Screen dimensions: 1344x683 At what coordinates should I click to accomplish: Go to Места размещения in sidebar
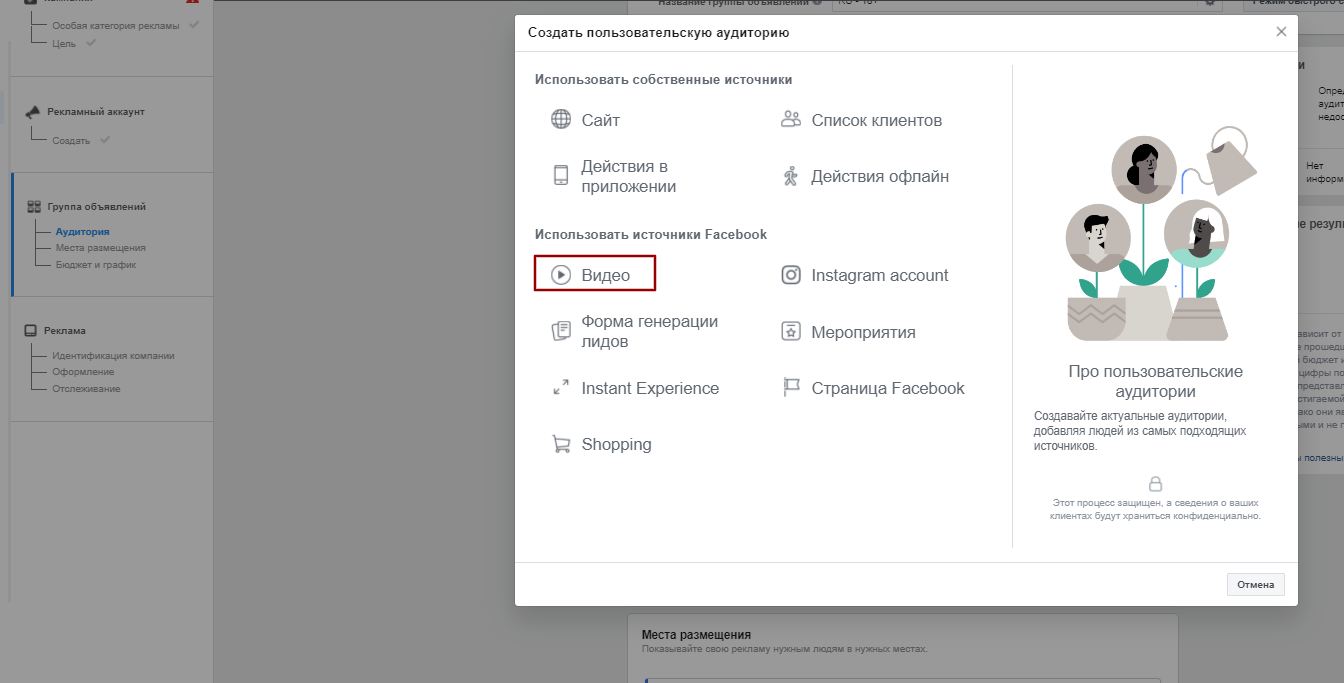[x=100, y=248]
